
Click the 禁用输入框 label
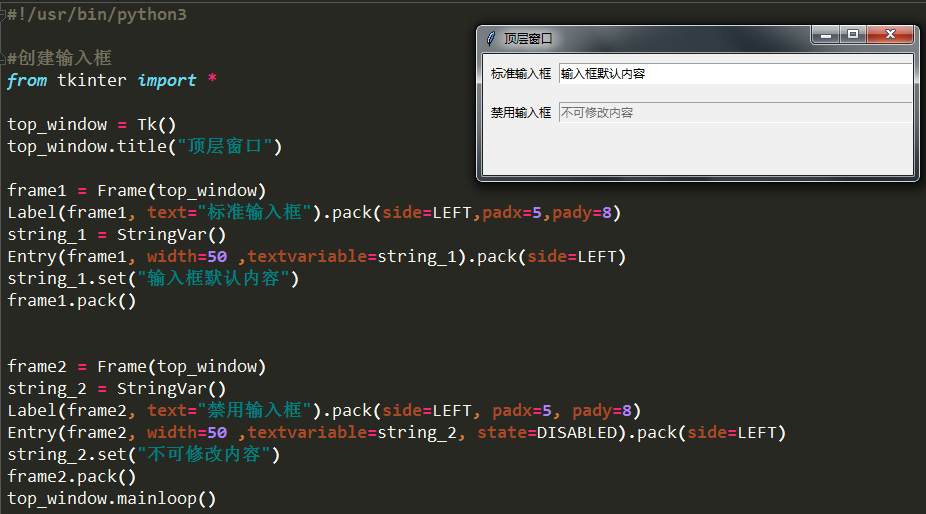pos(520,112)
